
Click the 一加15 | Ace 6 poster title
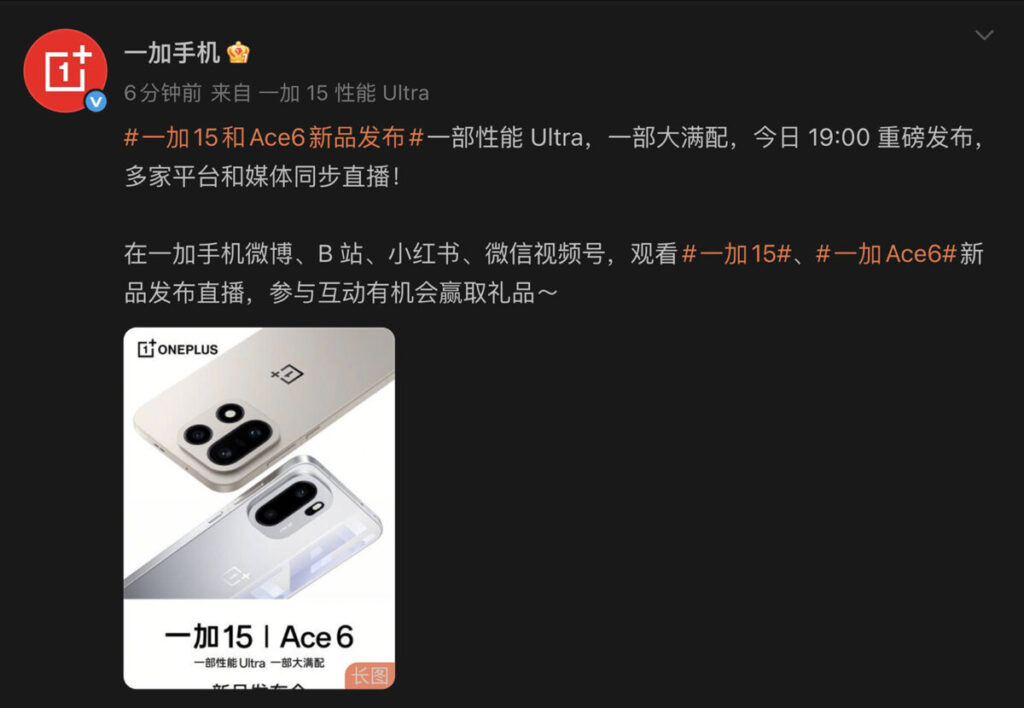[259, 637]
